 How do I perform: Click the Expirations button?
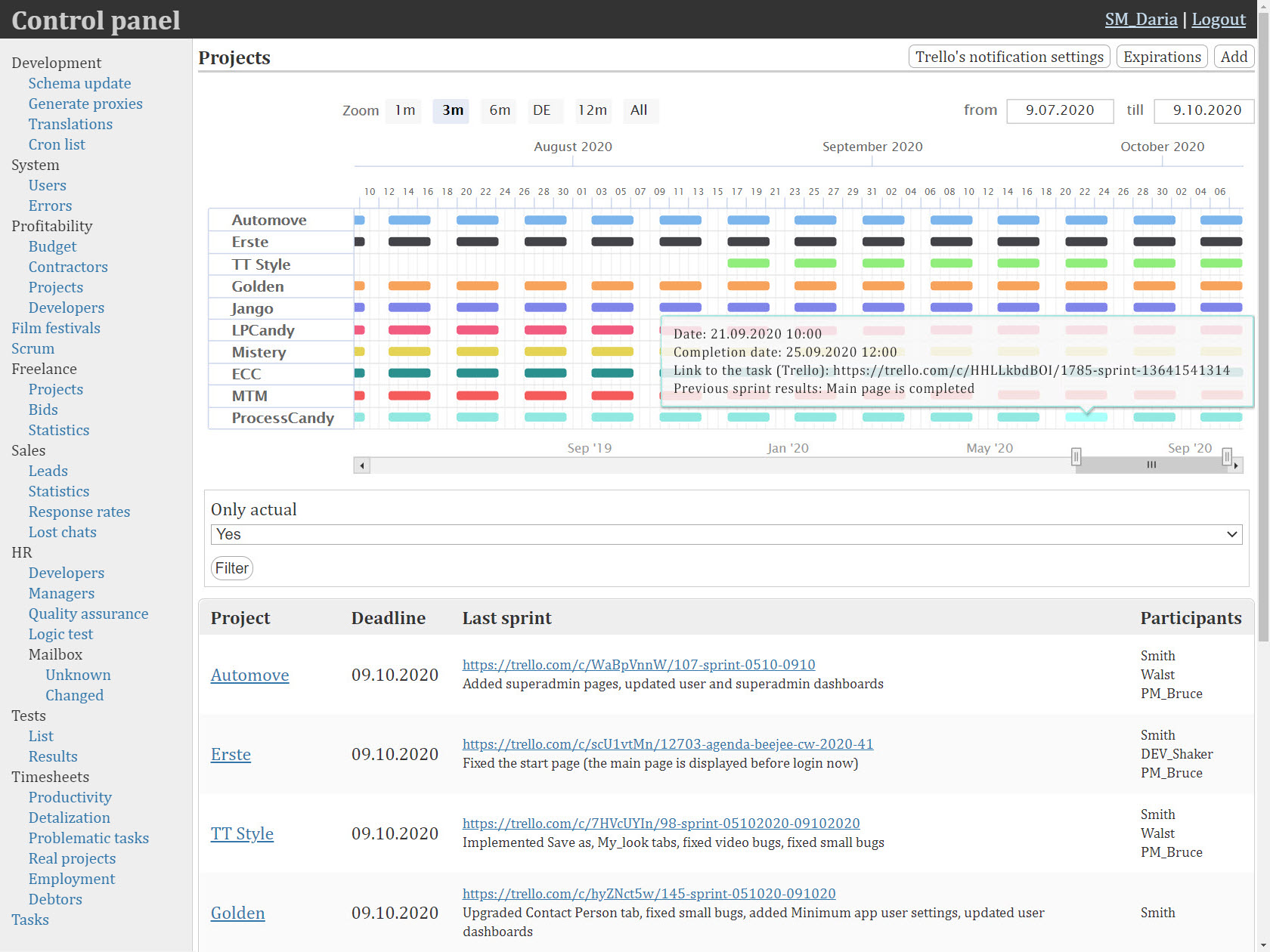coord(1161,57)
